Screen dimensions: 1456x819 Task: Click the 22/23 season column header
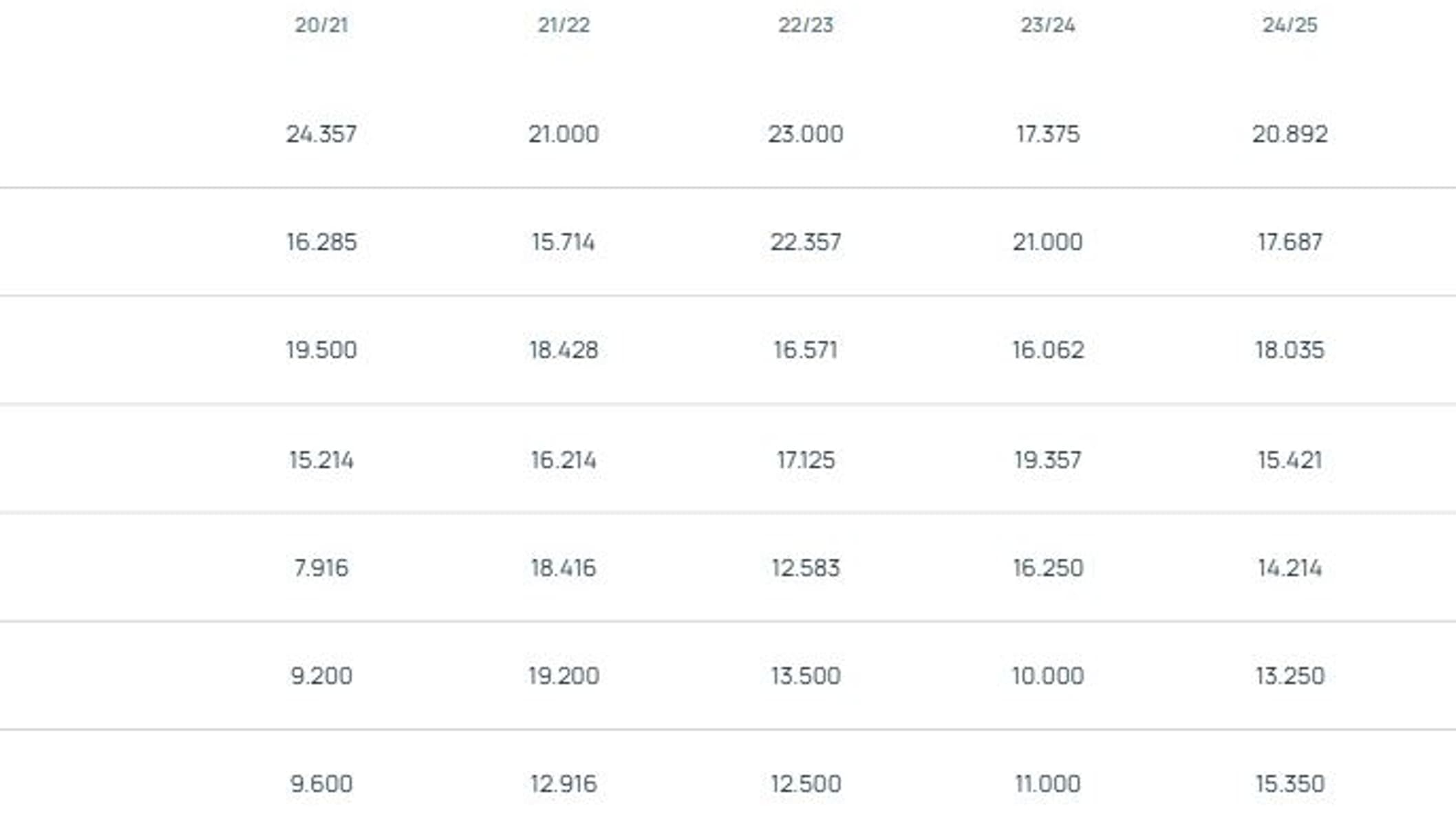[x=806, y=25]
